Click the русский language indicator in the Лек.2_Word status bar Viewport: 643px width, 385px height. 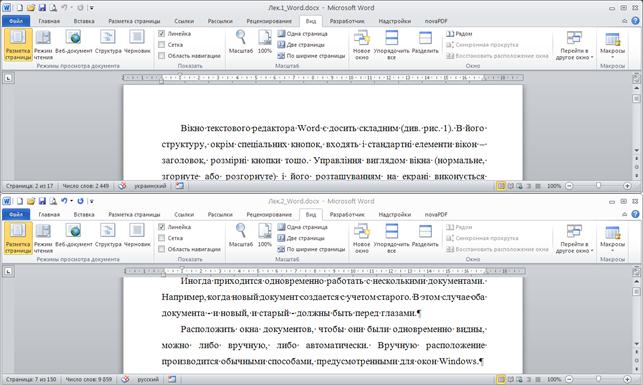tap(148, 379)
